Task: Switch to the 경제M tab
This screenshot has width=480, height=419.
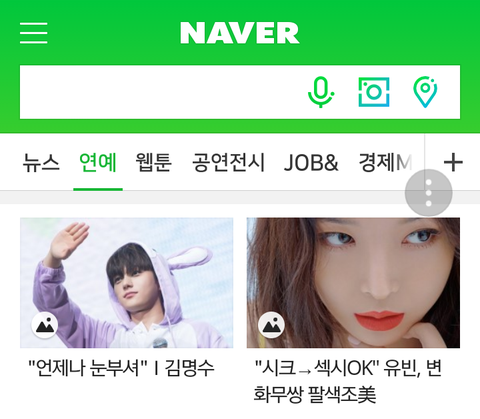Action: [x=385, y=163]
